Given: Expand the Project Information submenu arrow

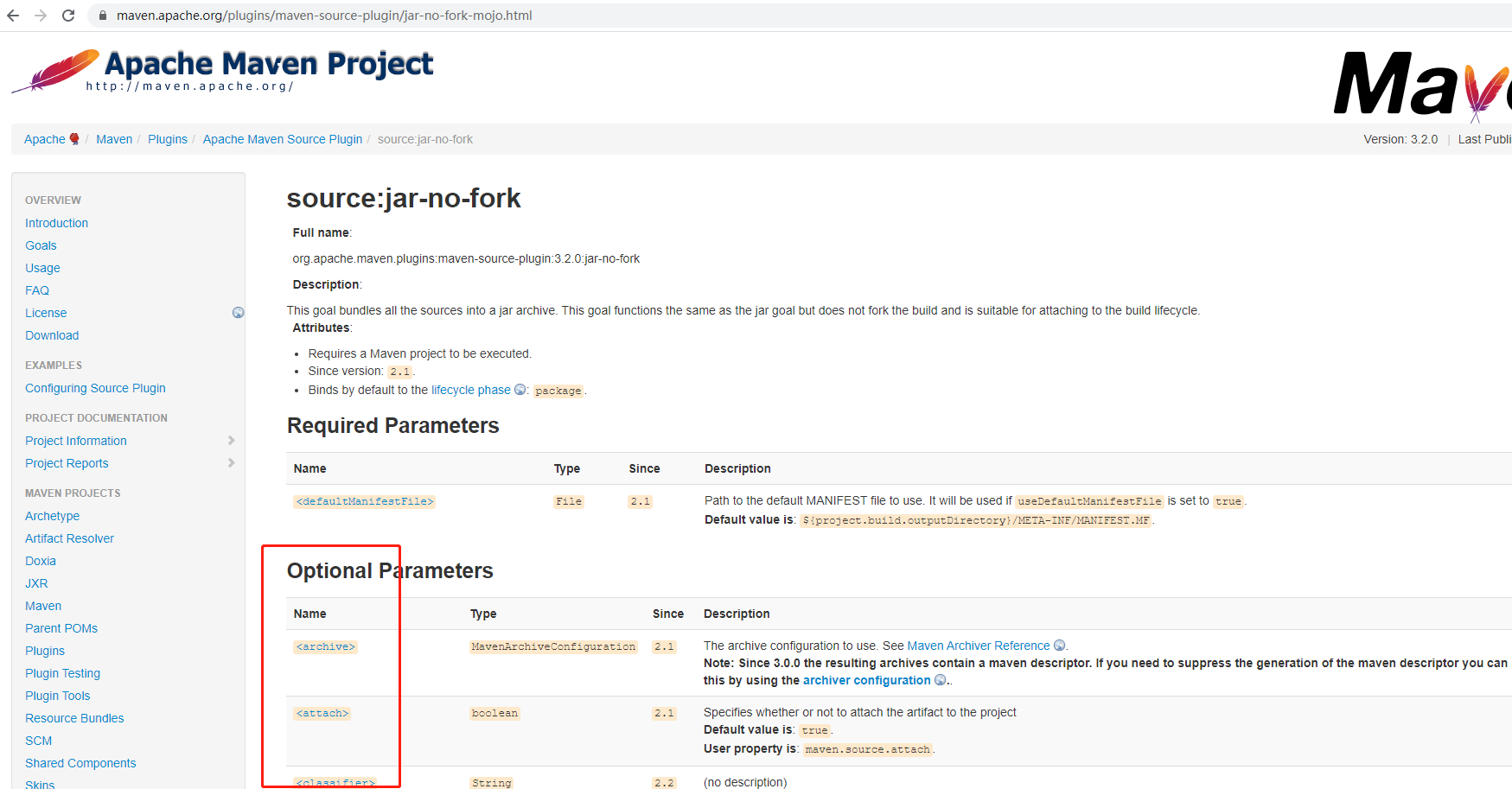Looking at the screenshot, I should click(x=231, y=441).
